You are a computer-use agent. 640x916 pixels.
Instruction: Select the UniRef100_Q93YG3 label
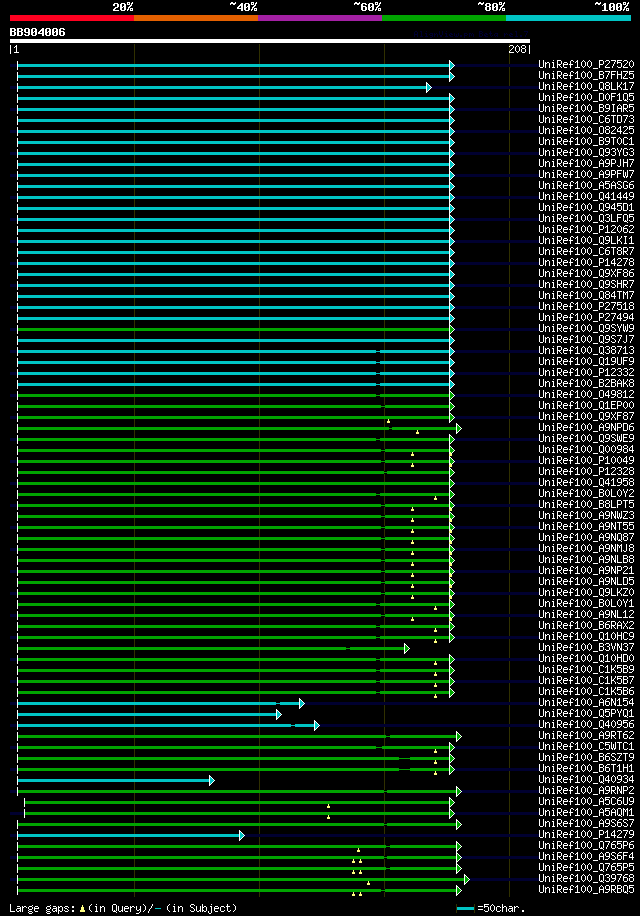point(586,152)
